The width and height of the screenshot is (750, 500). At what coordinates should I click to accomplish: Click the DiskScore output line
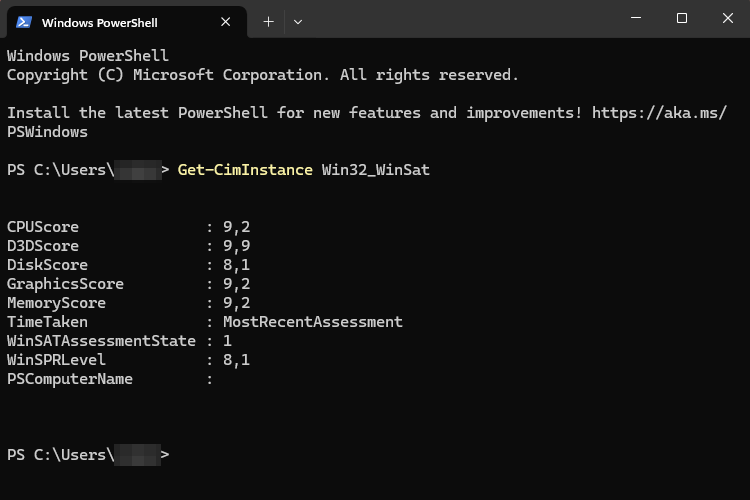128,265
